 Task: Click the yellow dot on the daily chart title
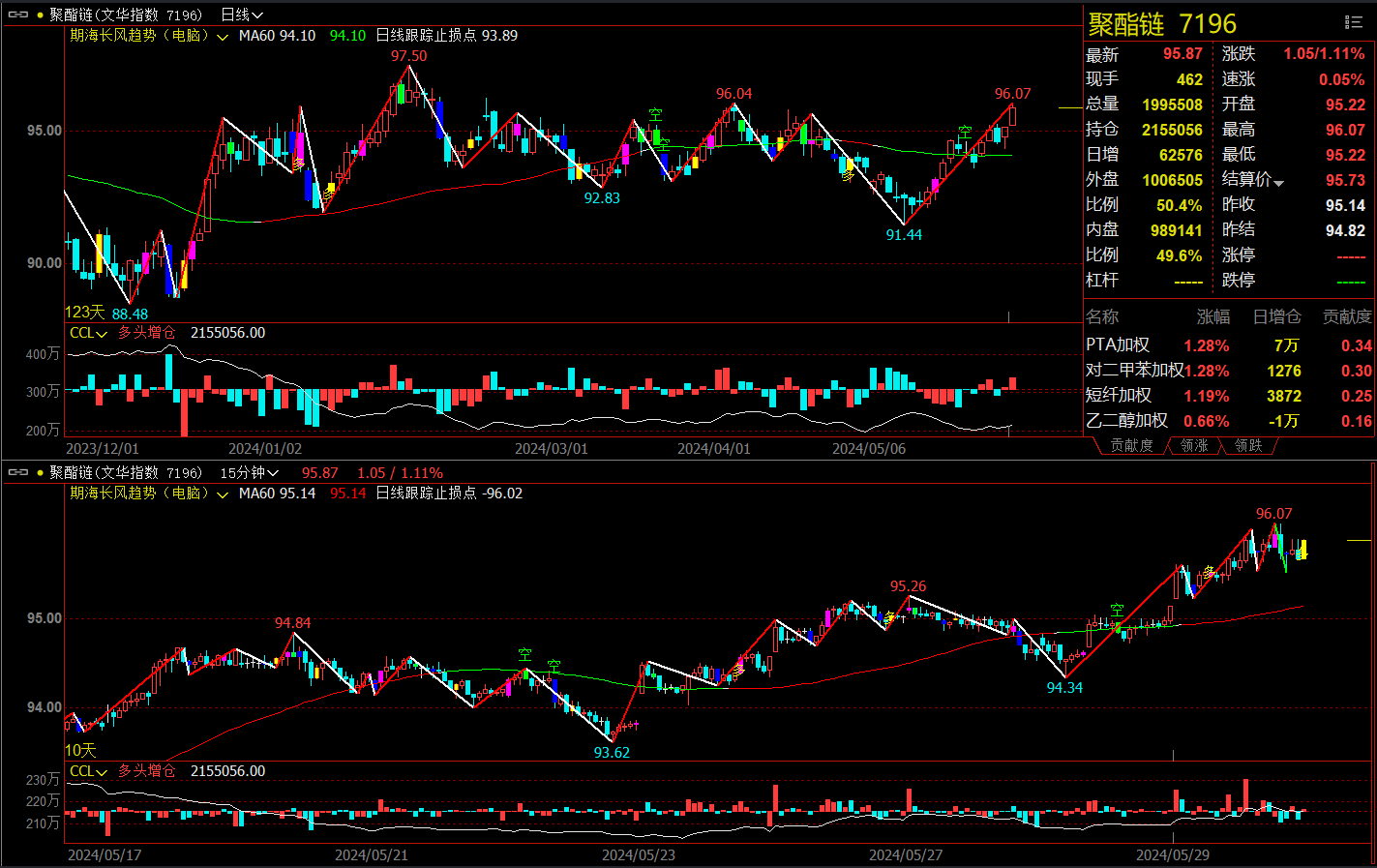40,15
